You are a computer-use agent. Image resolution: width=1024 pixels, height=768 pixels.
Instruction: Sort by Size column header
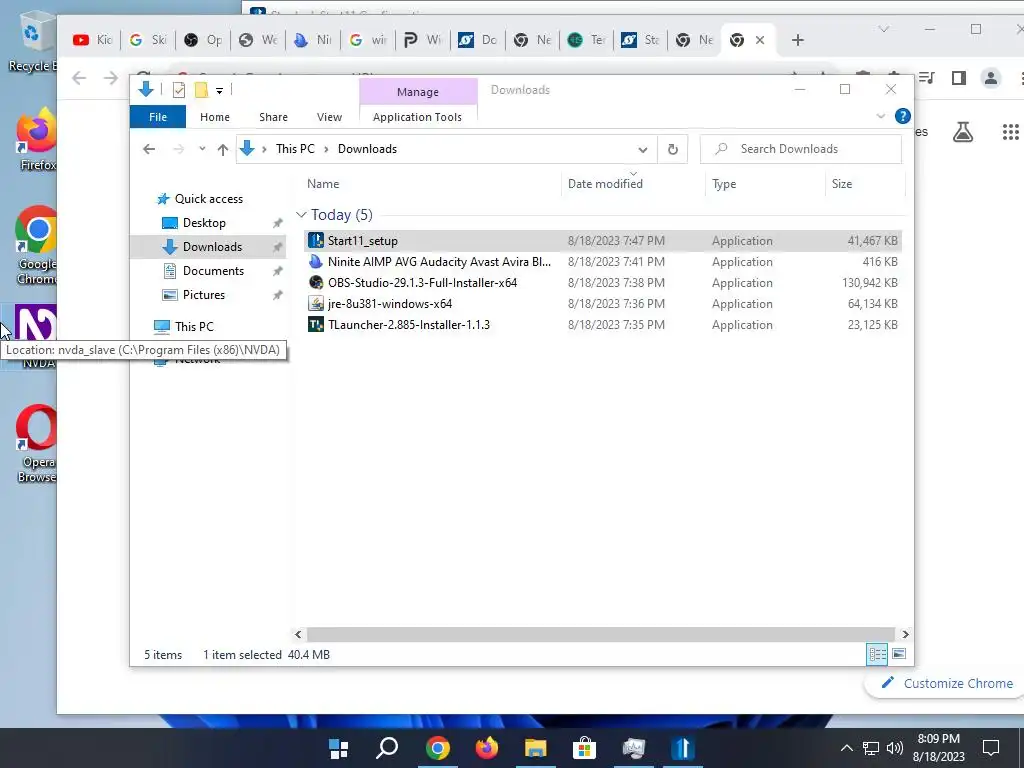pos(865,184)
